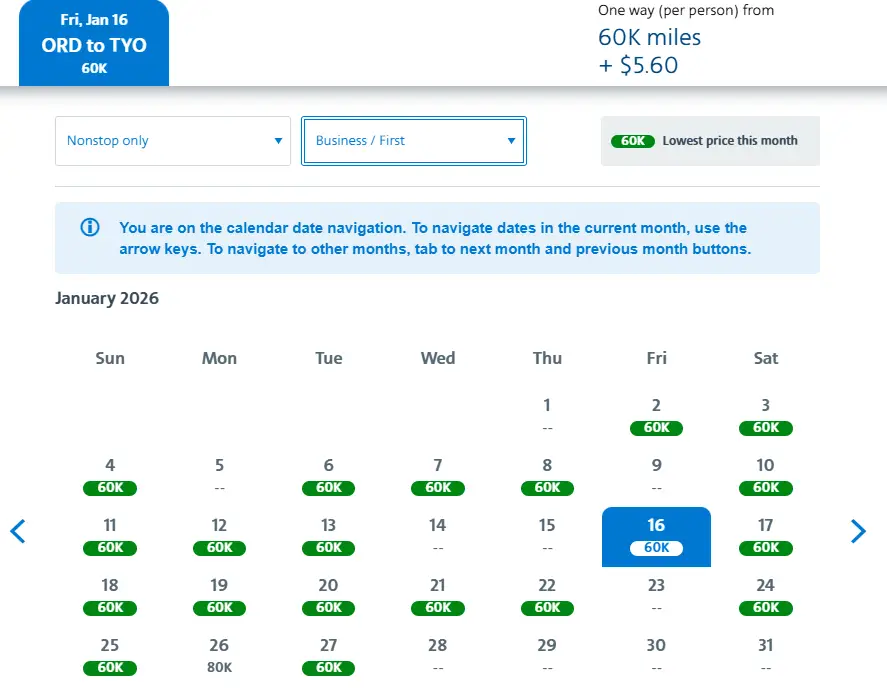Click the 60K badge under January 18
This screenshot has height=699, width=887.
[x=110, y=608]
